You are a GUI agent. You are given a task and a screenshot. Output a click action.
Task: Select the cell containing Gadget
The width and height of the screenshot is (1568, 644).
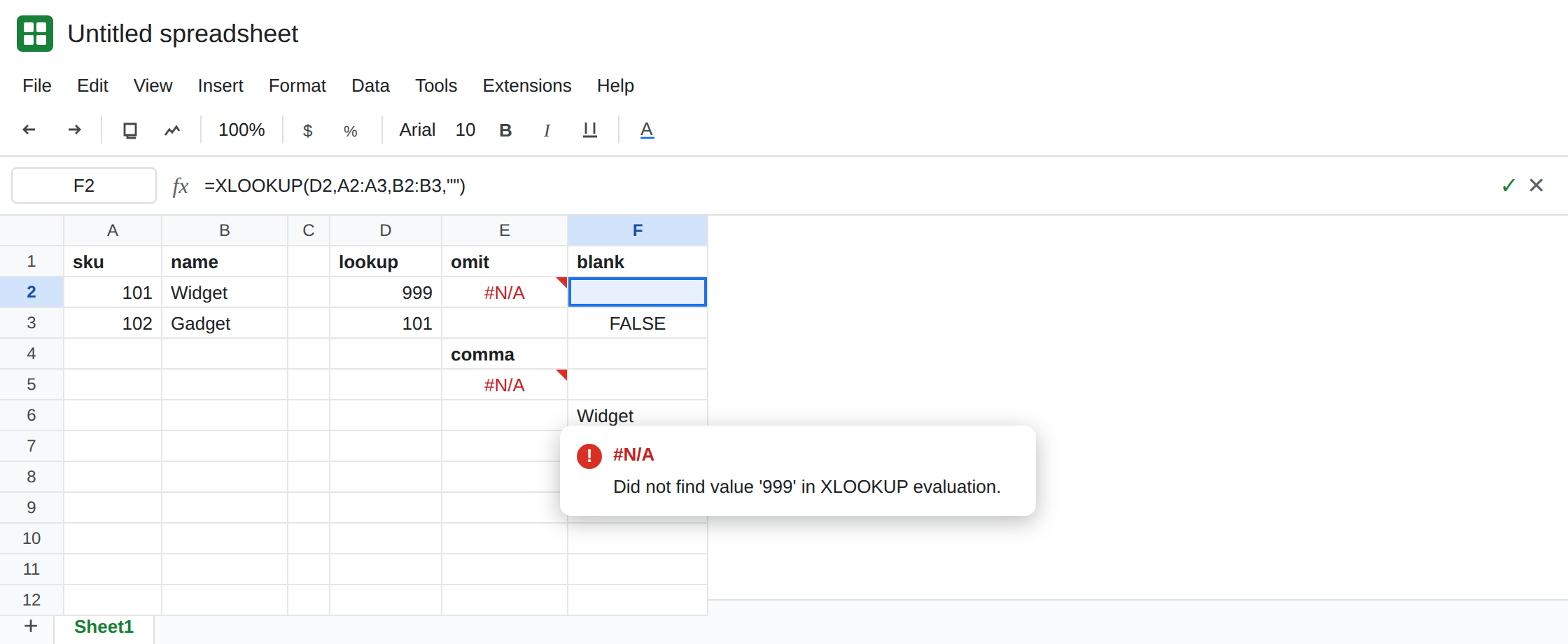click(x=225, y=323)
